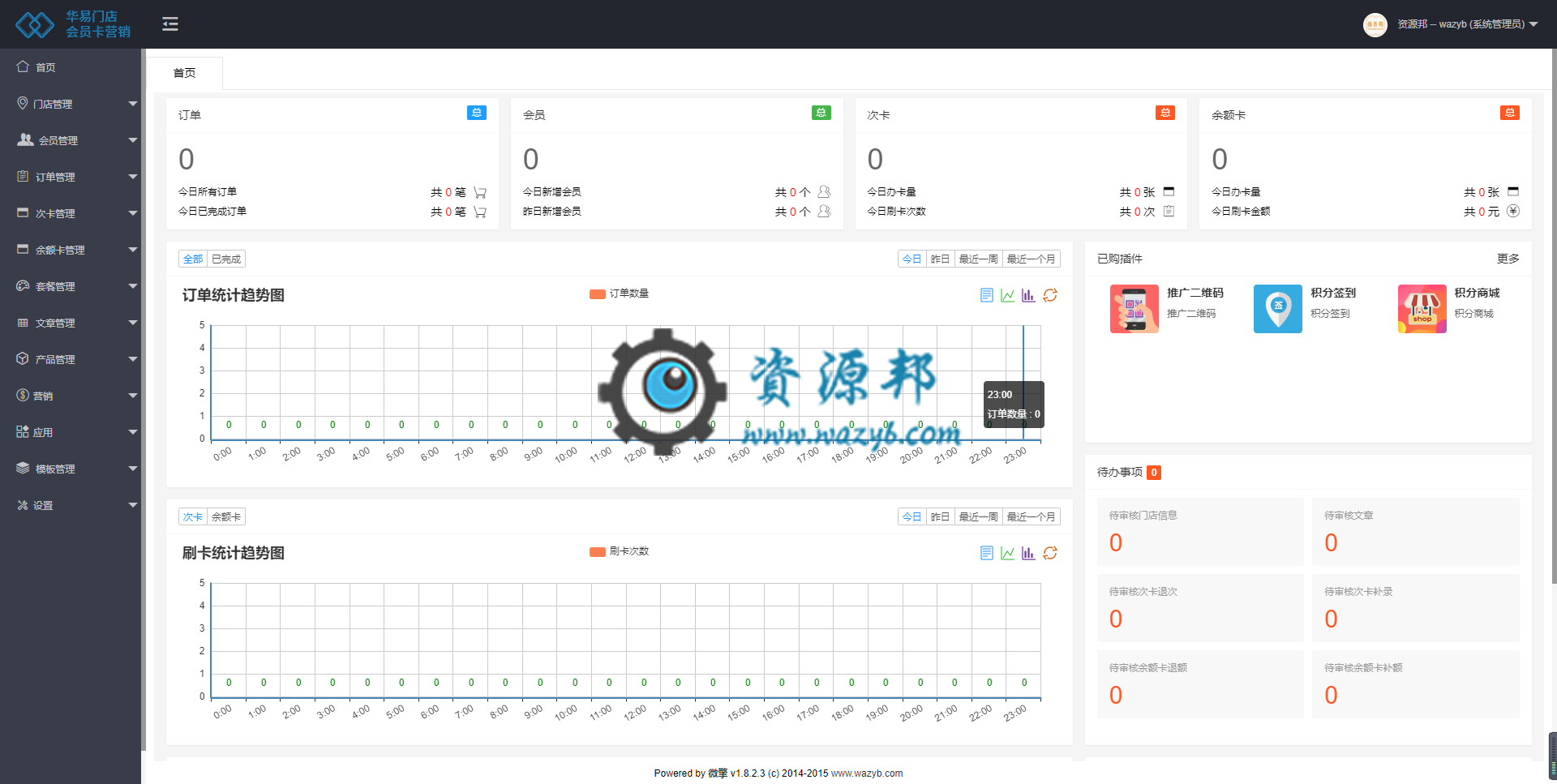1557x784 pixels.
Task: Click the orange 总 badge on 余额卡 card
Action: coord(1510,113)
